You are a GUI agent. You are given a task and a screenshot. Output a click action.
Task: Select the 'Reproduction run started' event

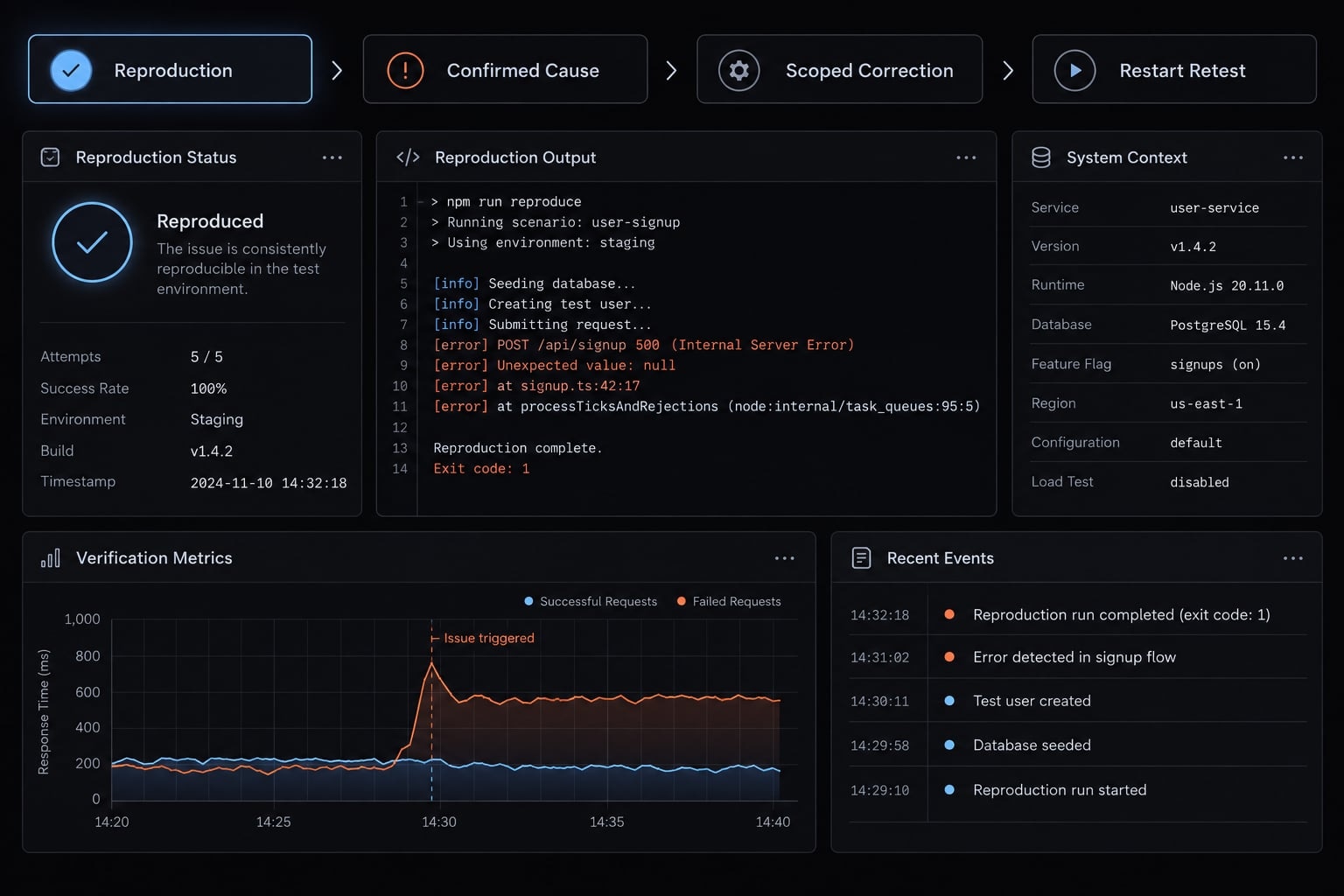tap(1078, 790)
